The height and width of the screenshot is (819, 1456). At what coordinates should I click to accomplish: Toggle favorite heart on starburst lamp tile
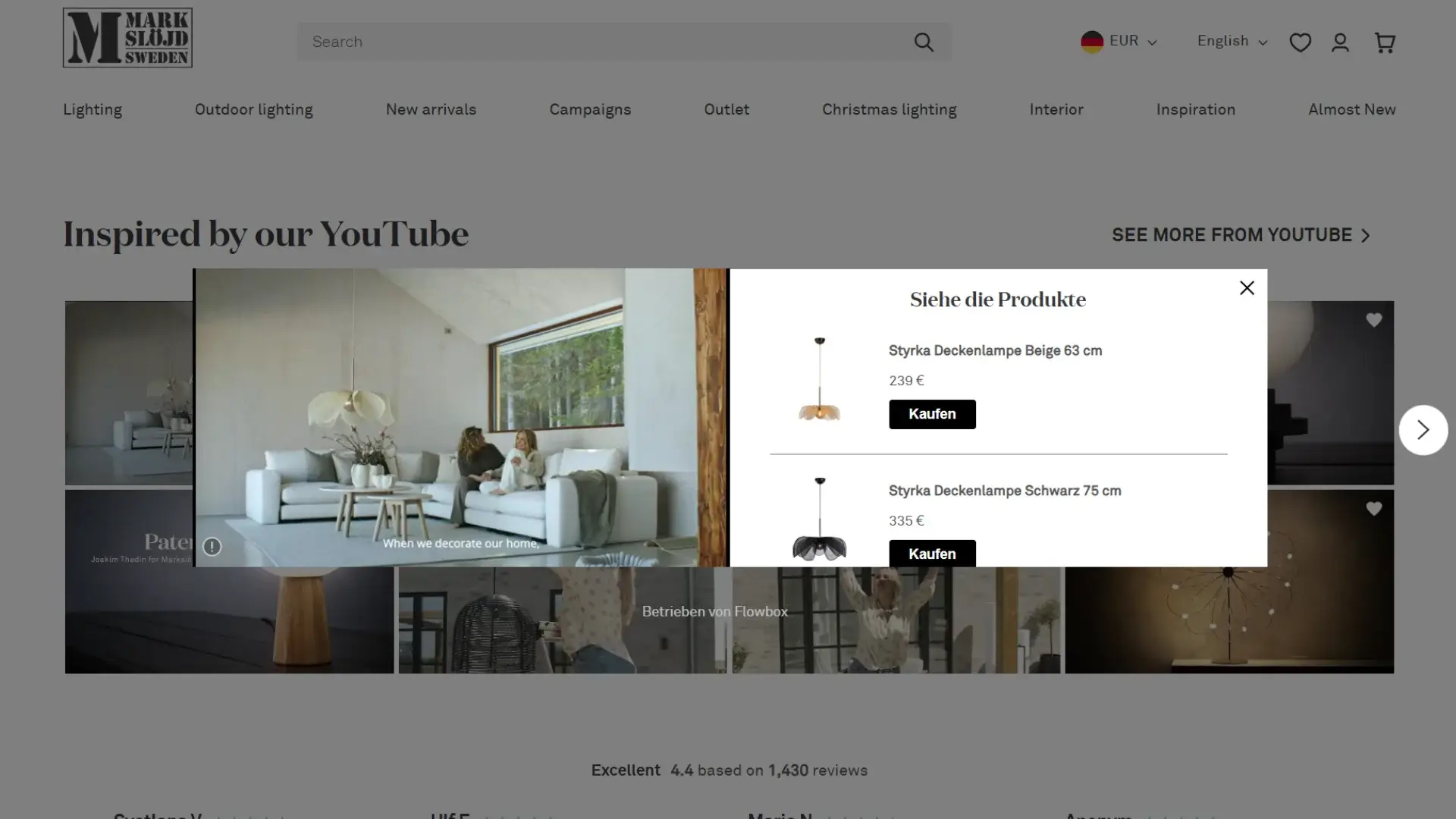1373,509
